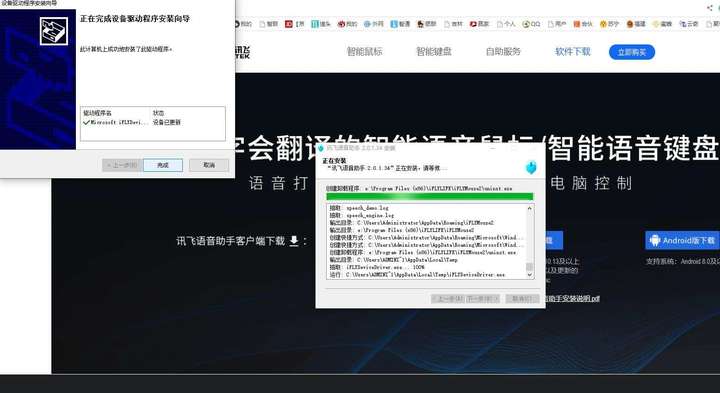
Task: Click the 输出目录 AppData\Local\Temp log line
Action: coord(394,260)
